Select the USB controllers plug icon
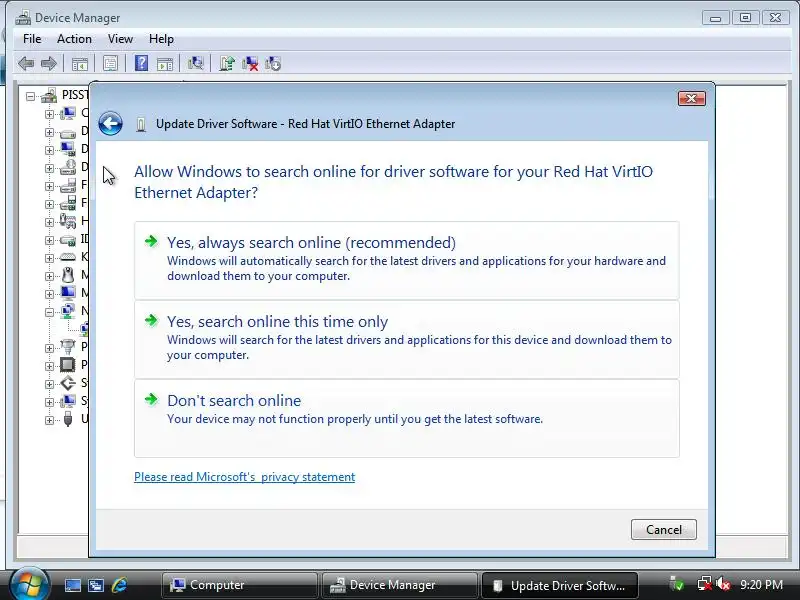The height and width of the screenshot is (600, 800). click(67, 419)
